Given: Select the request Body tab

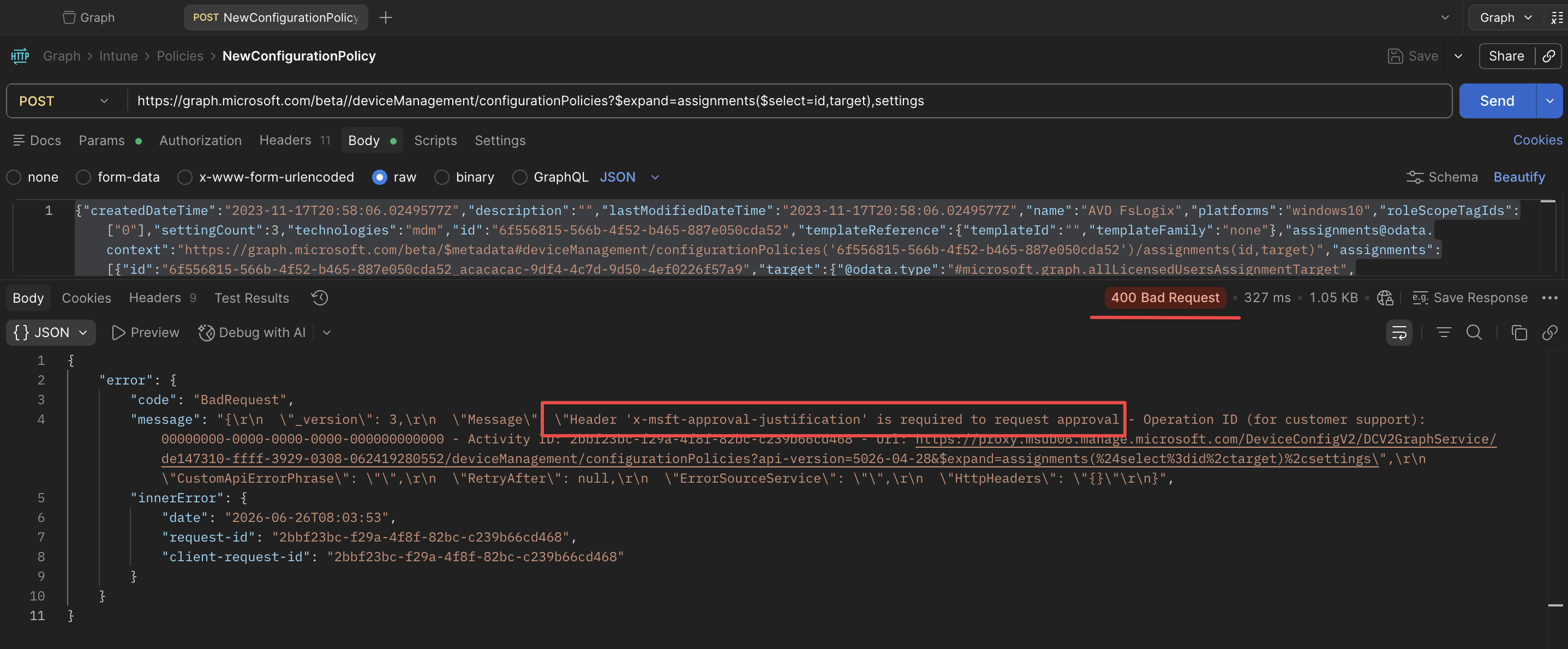Looking at the screenshot, I should coord(372,141).
